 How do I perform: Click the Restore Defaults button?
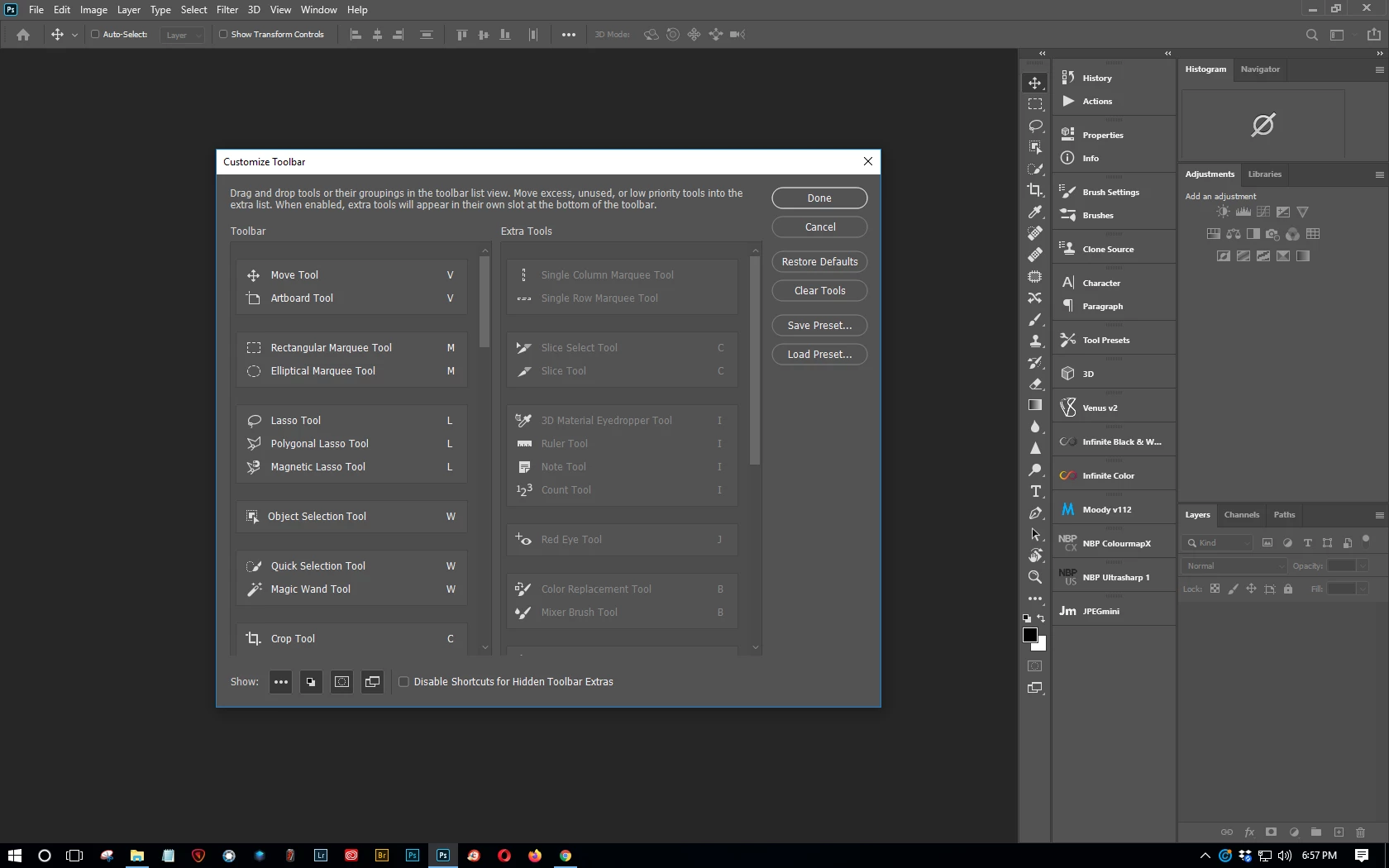(819, 262)
